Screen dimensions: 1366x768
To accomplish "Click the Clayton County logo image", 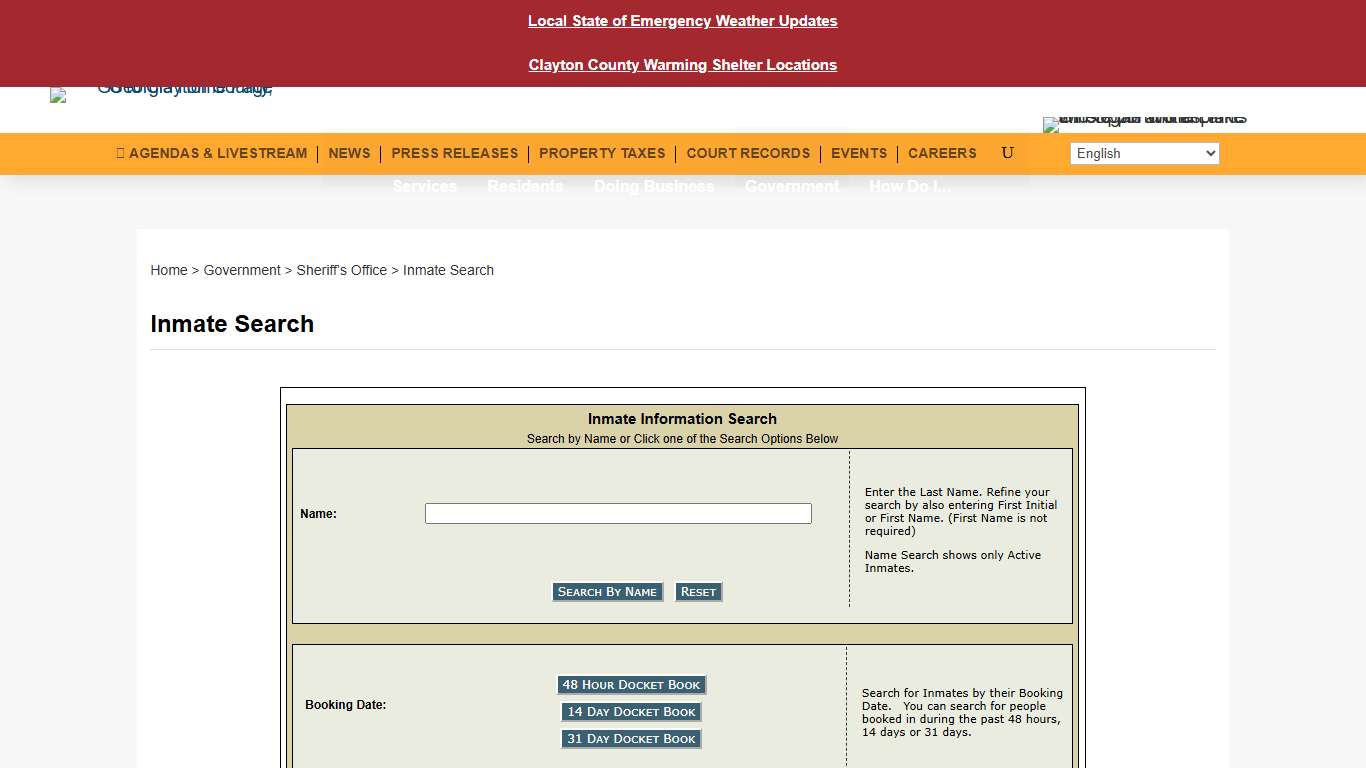I will coord(160,94).
